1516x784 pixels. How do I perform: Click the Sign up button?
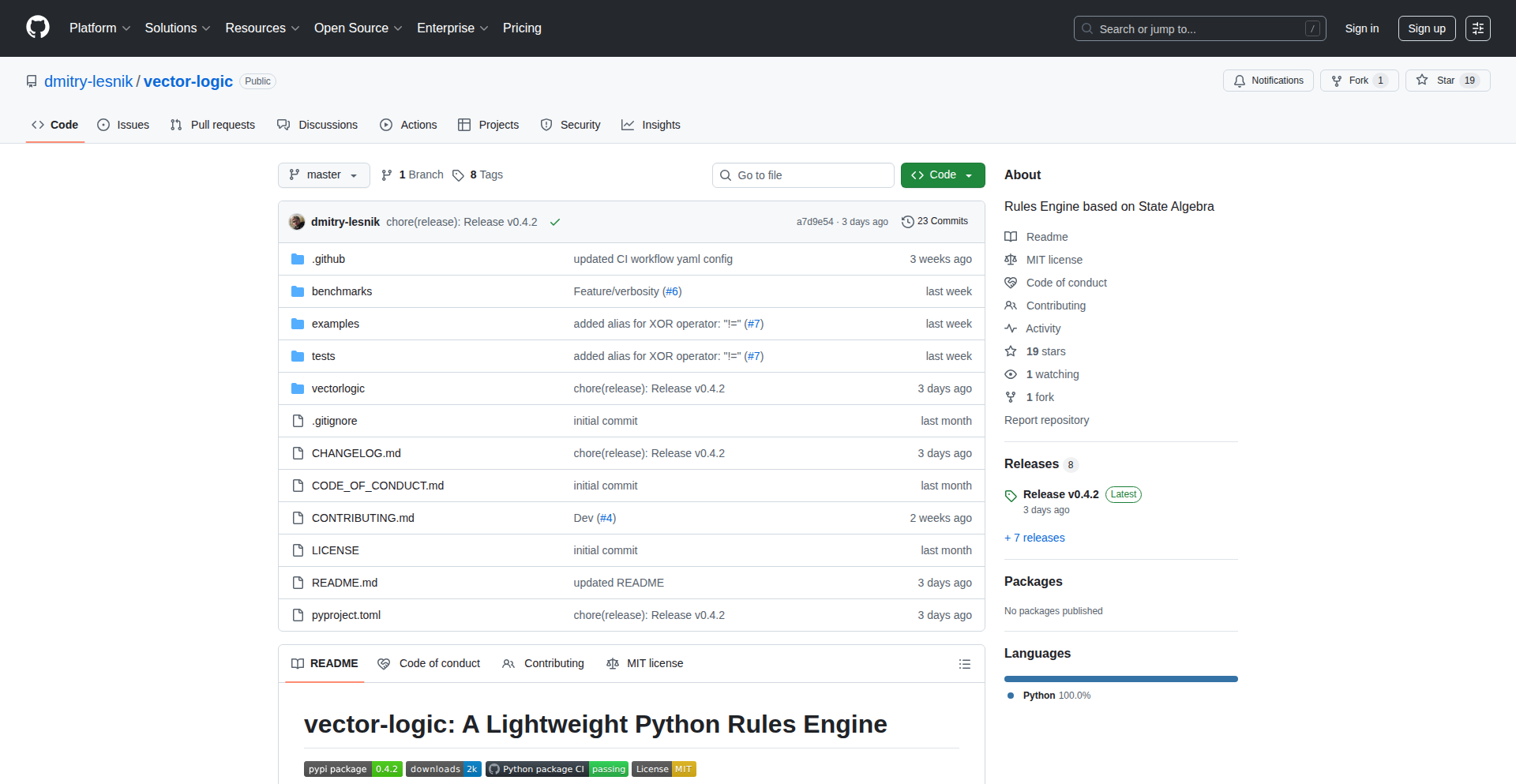tap(1426, 28)
